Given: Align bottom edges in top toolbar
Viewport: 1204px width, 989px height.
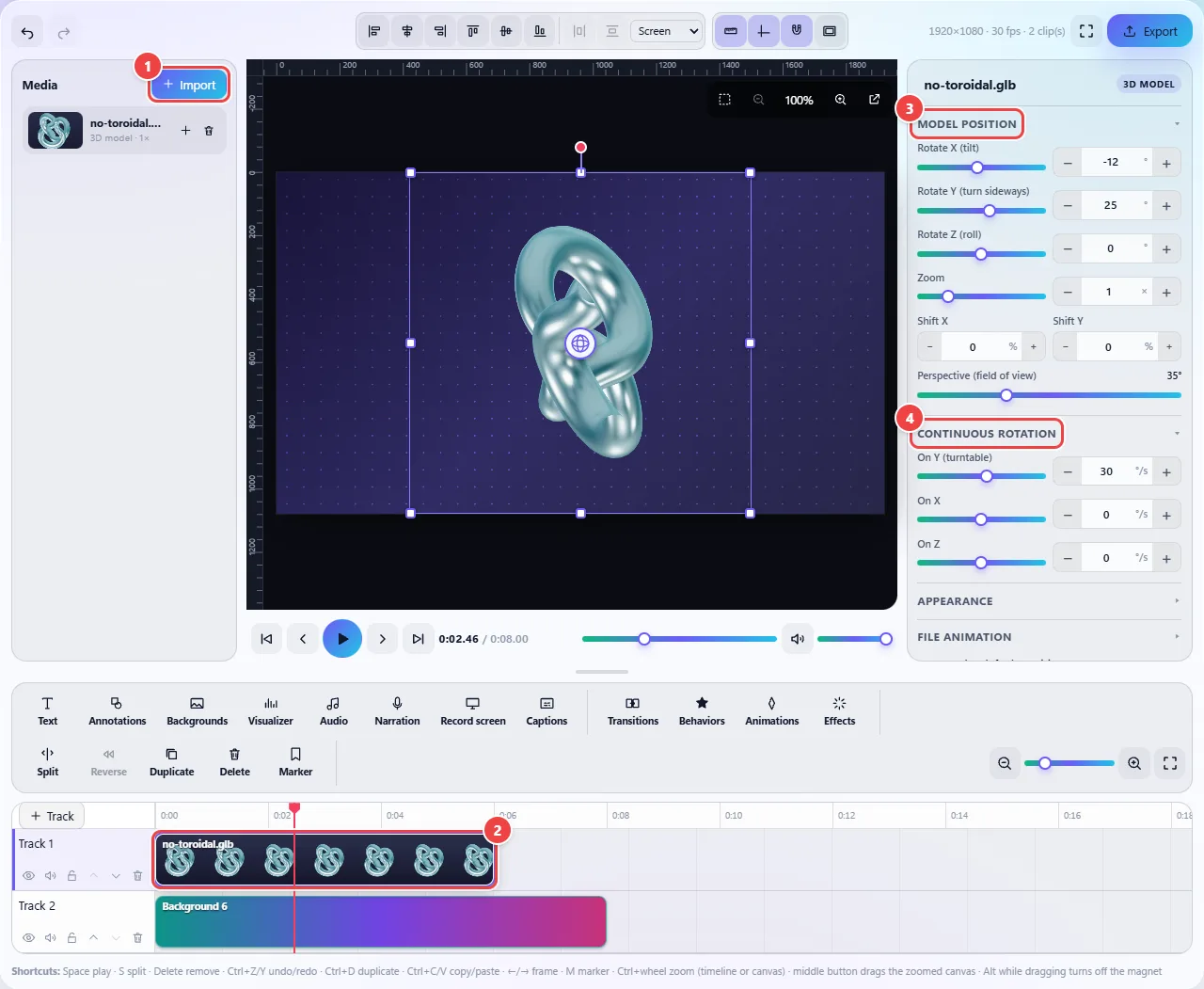Looking at the screenshot, I should 540,31.
